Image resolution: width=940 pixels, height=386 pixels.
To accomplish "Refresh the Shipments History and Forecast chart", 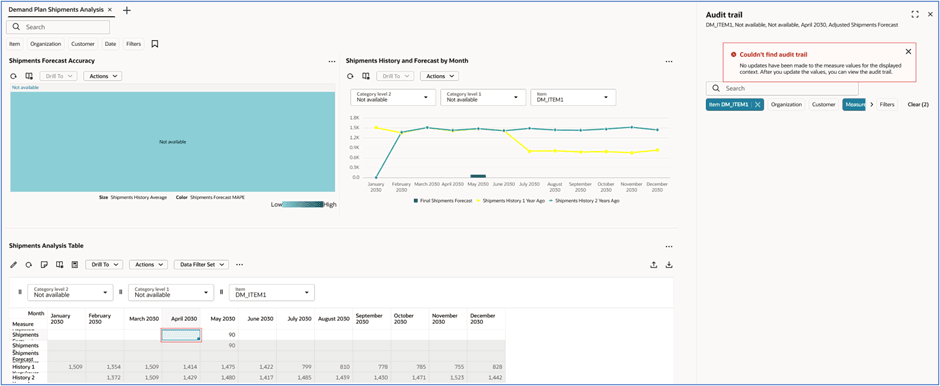I will tap(351, 76).
